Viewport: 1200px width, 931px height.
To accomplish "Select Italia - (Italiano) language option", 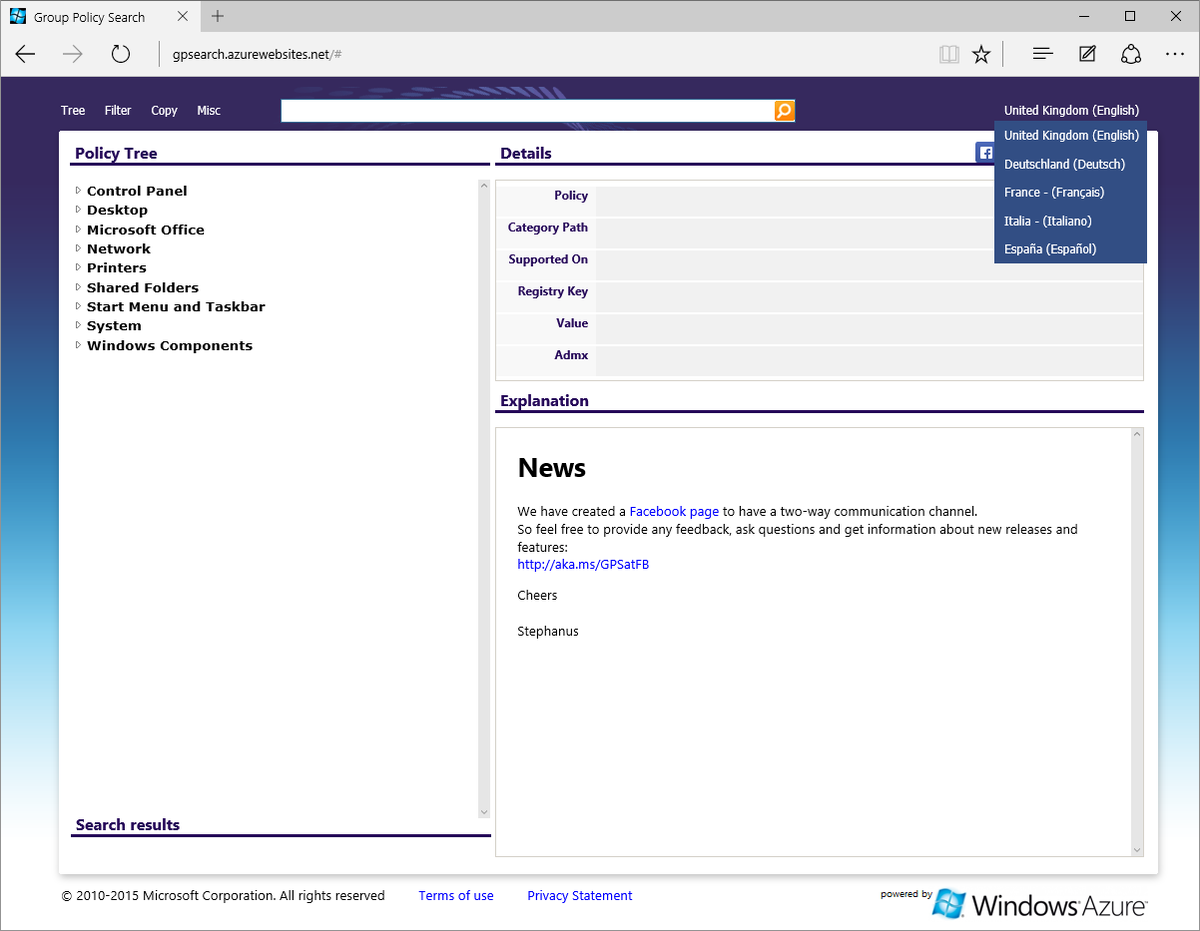I will (x=1070, y=221).
